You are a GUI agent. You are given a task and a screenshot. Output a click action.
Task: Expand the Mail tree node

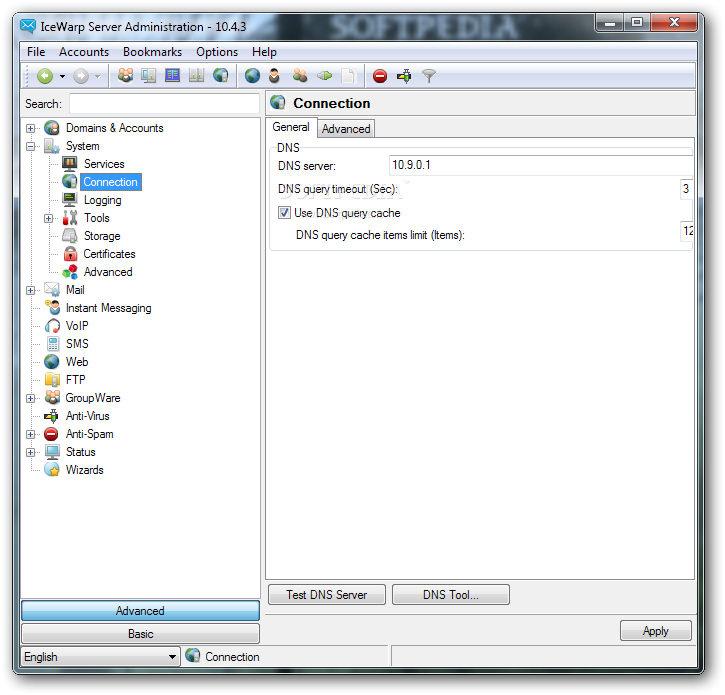click(x=31, y=290)
